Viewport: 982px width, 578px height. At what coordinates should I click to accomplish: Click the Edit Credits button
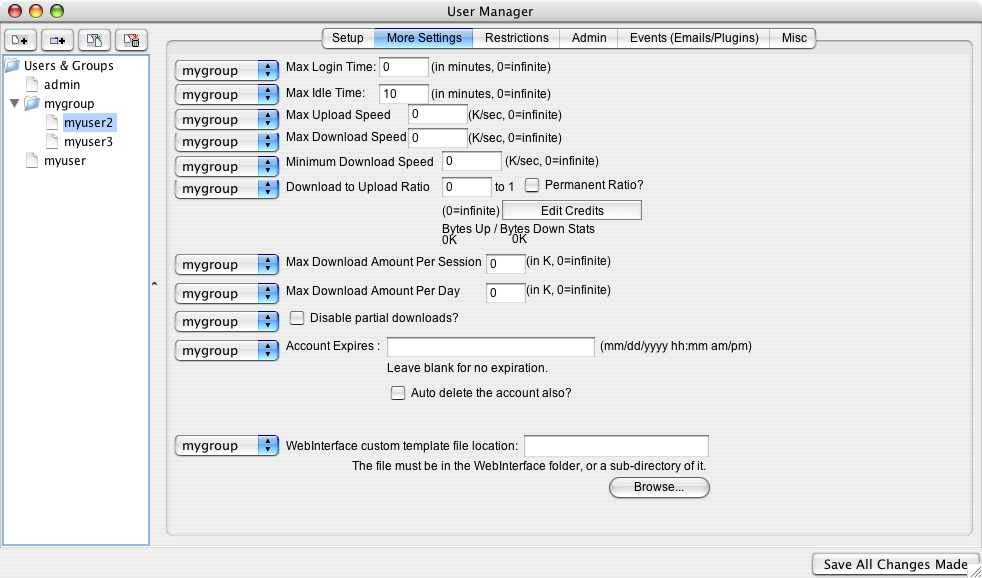[x=571, y=211]
